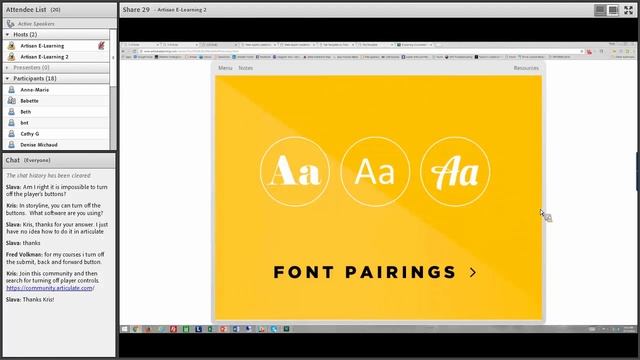Click the attendee list vertical scrollbar
The height and width of the screenshot is (360, 640).
(113, 89)
